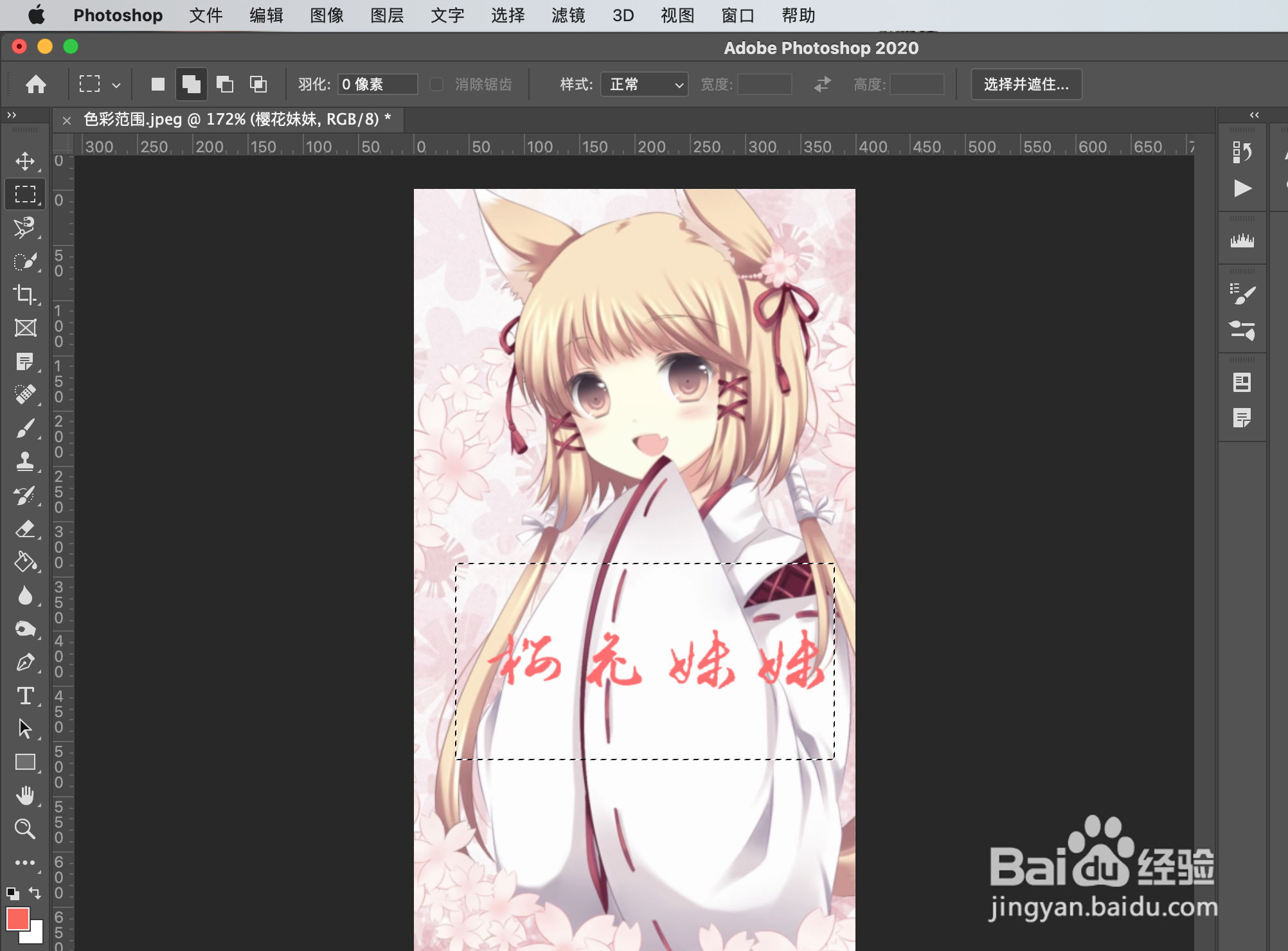Screen dimensions: 1288x951
Task: Open the History panel icon
Action: pyautogui.click(x=1242, y=152)
